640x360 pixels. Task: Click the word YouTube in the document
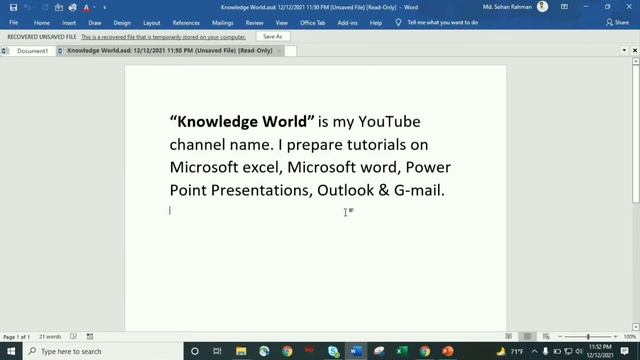pos(389,122)
